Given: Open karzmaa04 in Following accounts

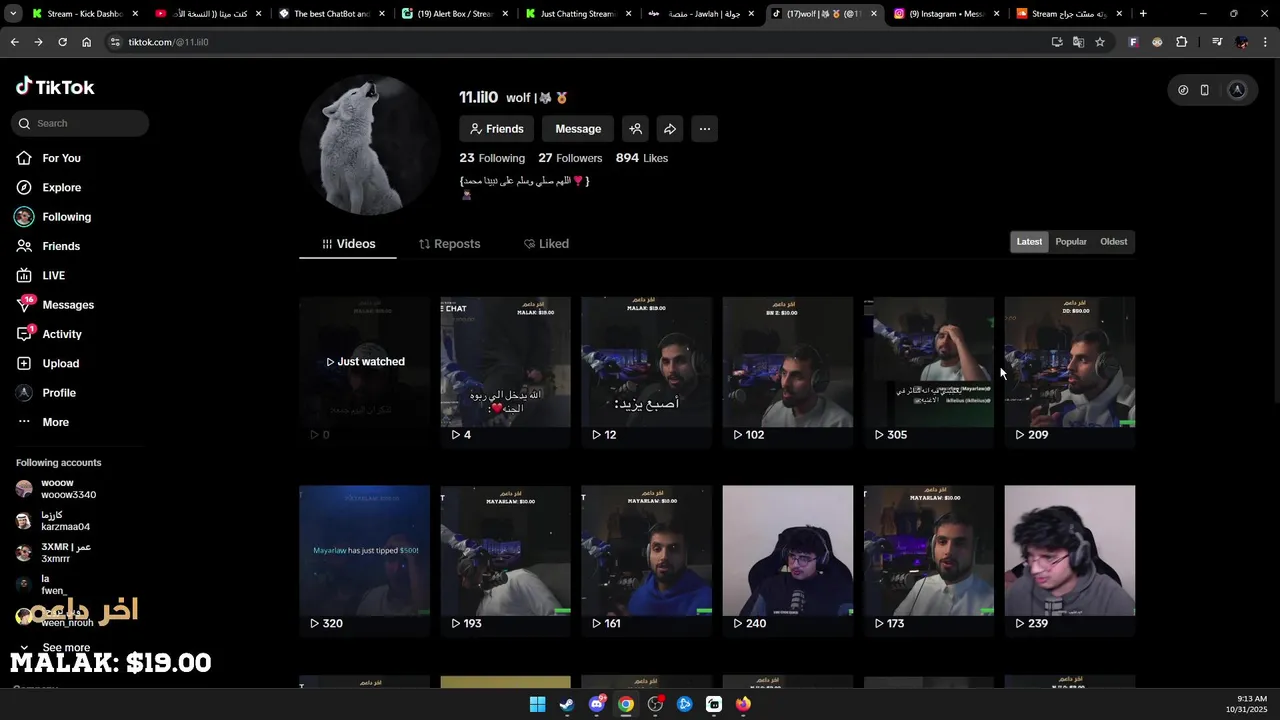Looking at the screenshot, I should tap(65, 521).
